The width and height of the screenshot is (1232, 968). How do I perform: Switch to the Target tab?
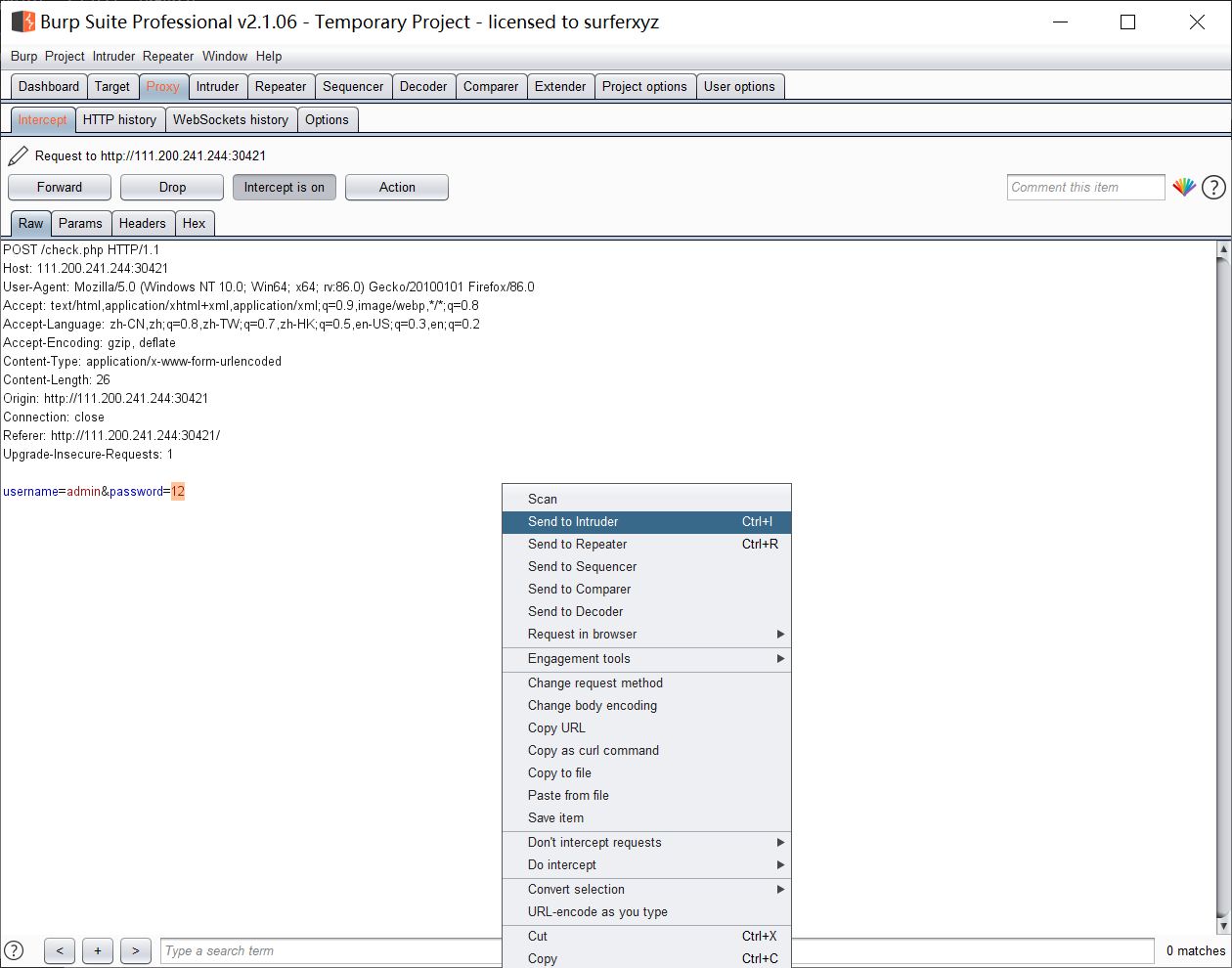tap(112, 86)
